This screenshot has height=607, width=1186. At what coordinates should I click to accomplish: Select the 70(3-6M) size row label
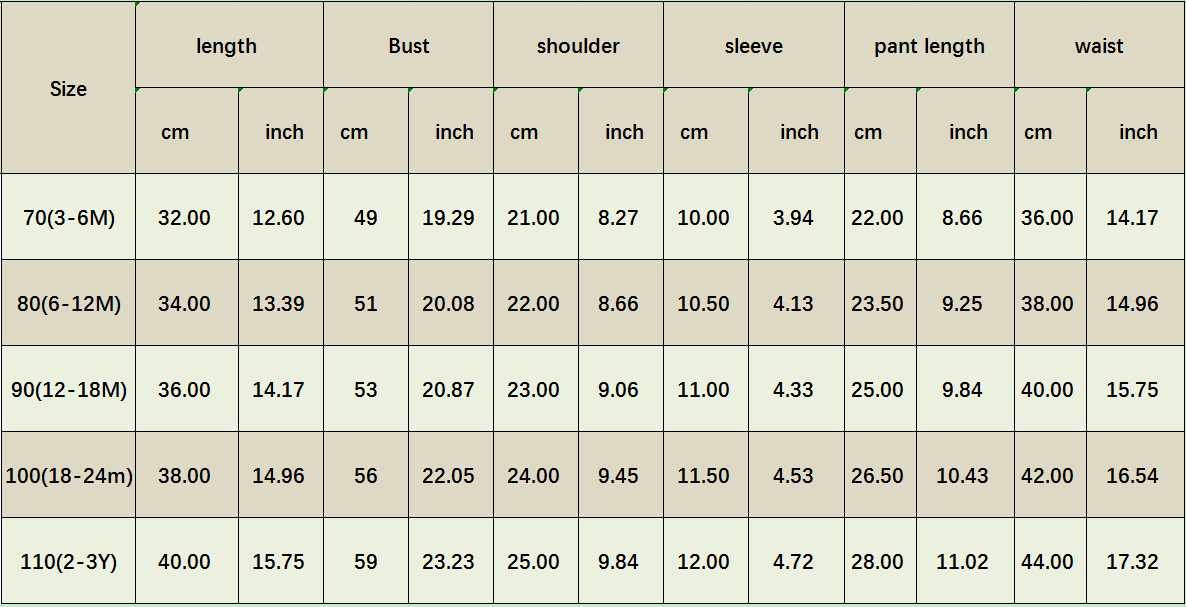coord(68,217)
